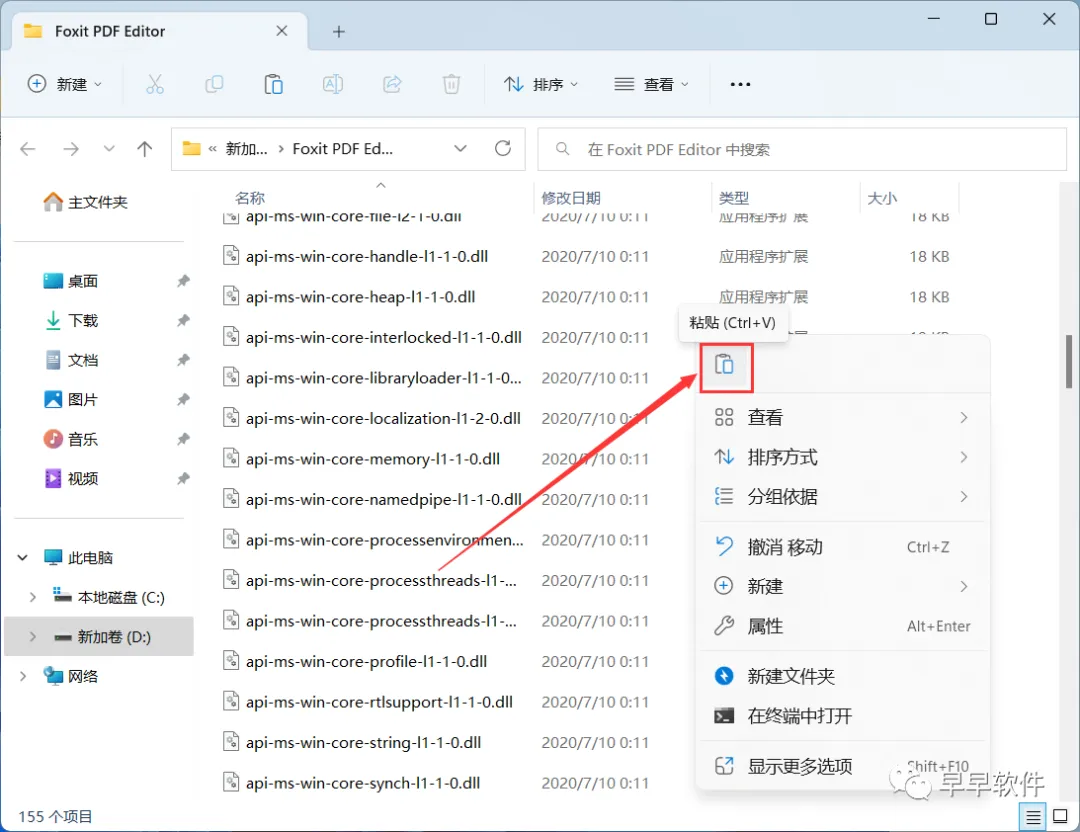
Task: Sort by the 修改日期 column header
Action: point(571,198)
